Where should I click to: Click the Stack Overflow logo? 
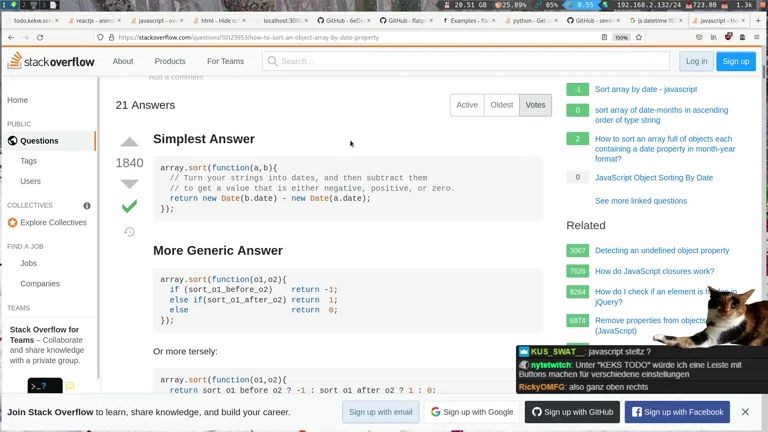click(51, 61)
